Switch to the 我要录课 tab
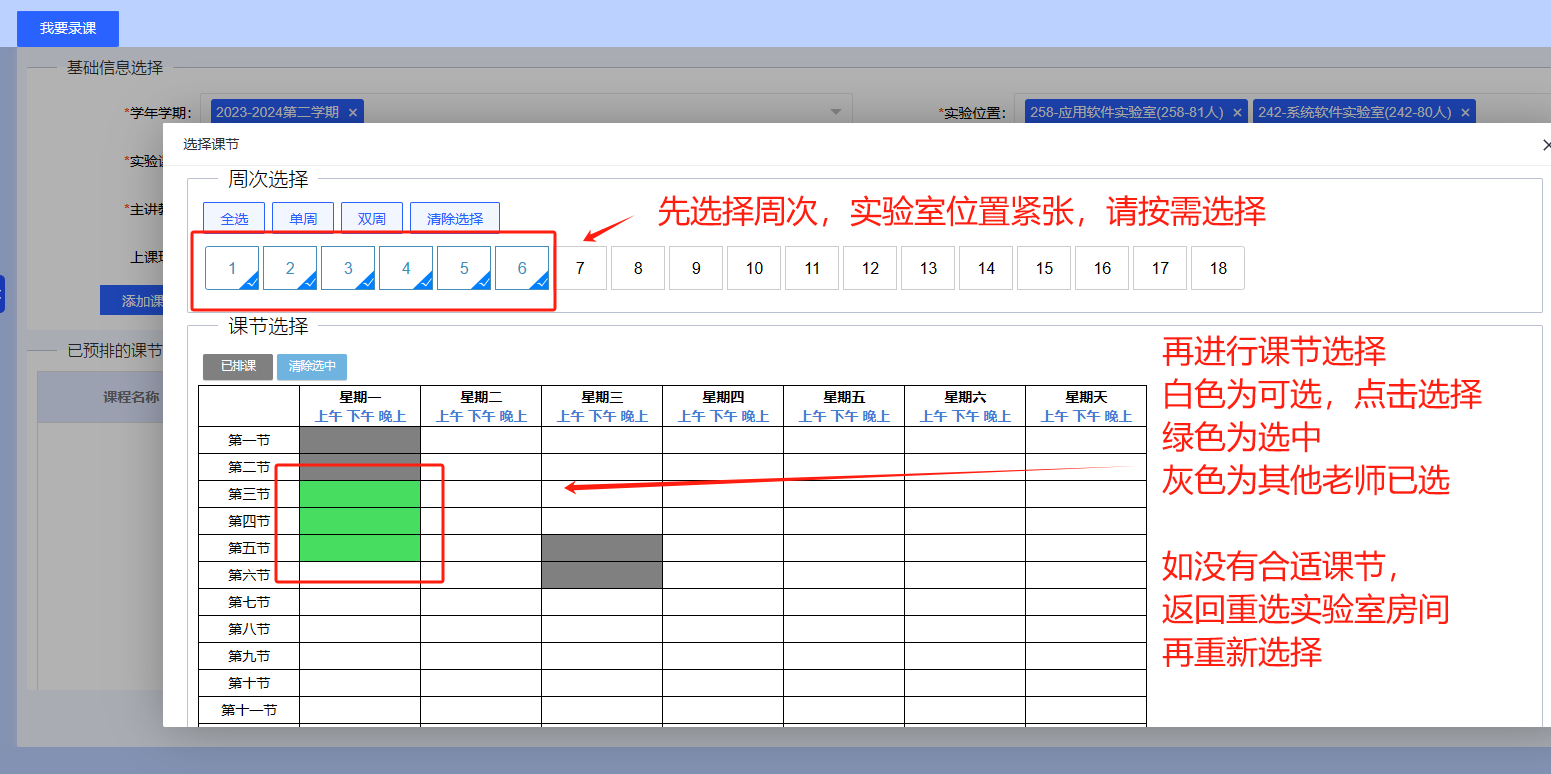The width and height of the screenshot is (1551, 774). point(68,29)
